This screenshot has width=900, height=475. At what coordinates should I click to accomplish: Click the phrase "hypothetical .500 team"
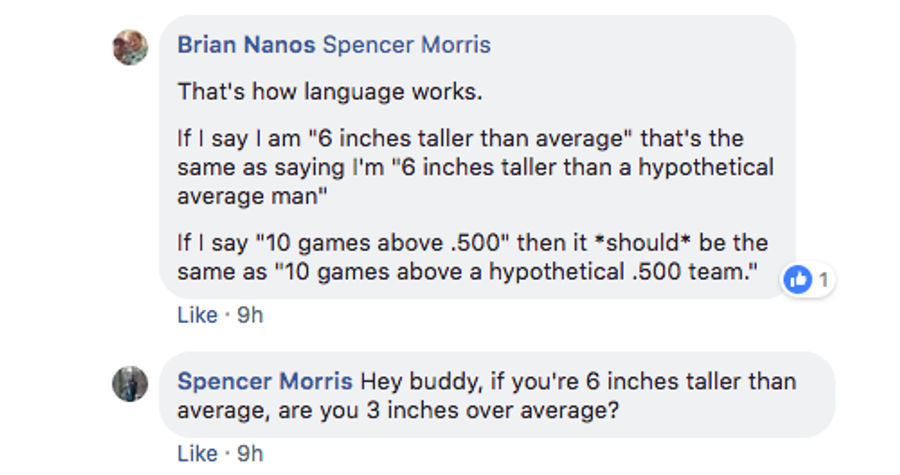[x=618, y=271]
